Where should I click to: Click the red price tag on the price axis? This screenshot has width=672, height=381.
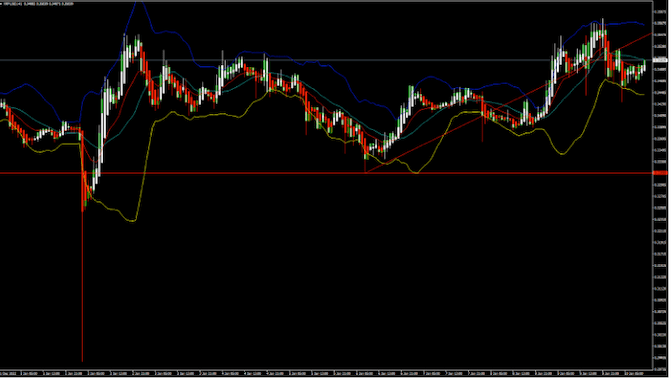point(660,173)
